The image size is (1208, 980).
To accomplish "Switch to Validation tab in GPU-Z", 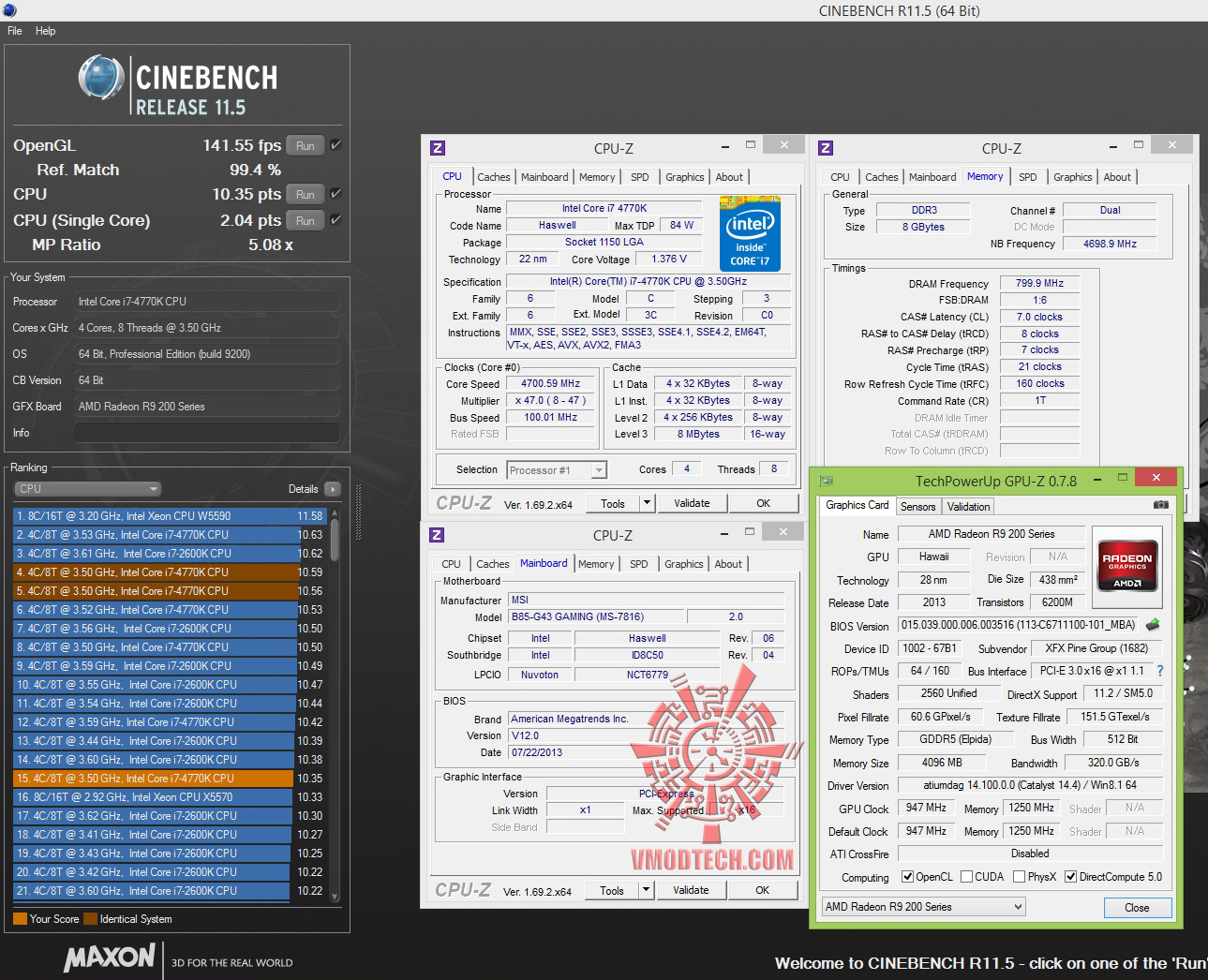I will click(968, 507).
